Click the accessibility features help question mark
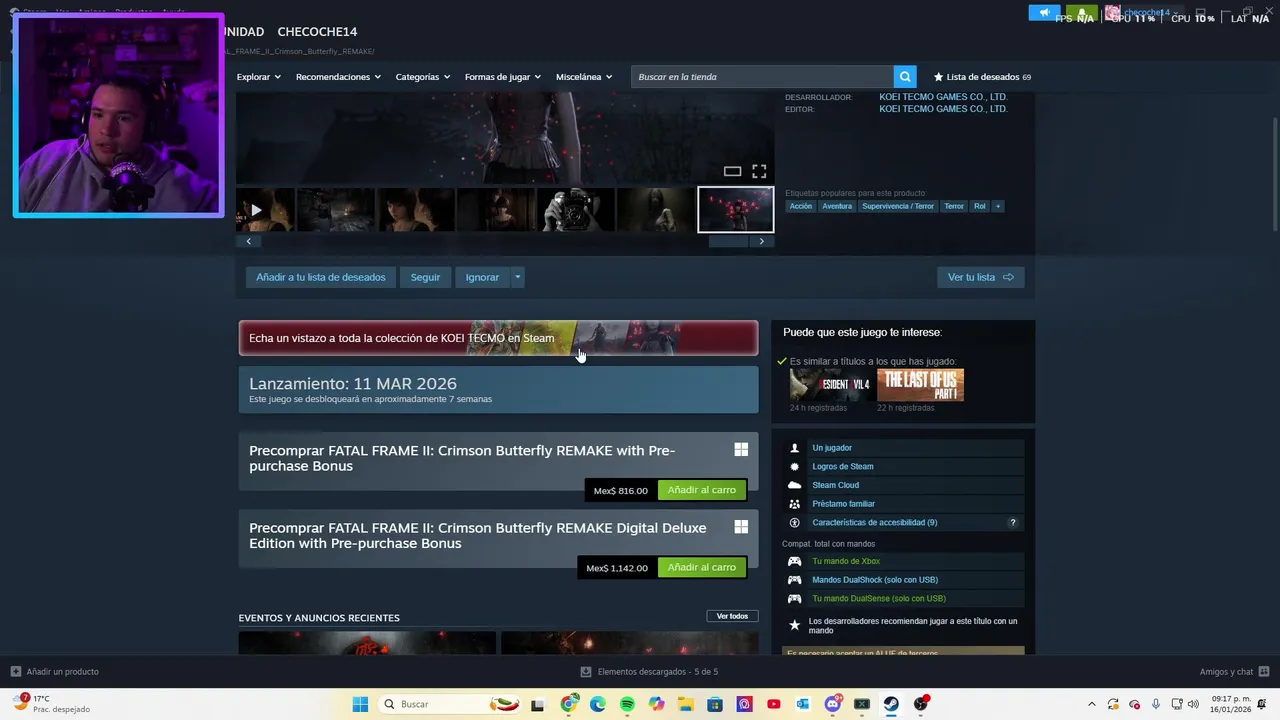1280x720 pixels. (x=1012, y=523)
